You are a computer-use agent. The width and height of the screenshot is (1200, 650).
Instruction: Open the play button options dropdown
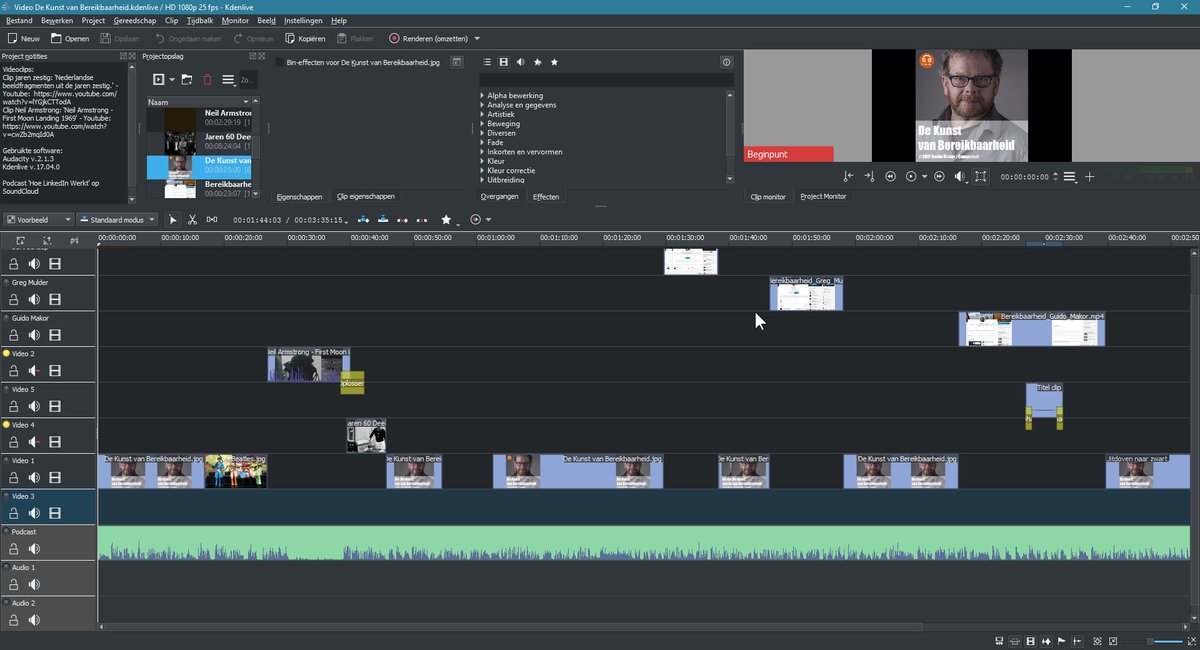click(x=925, y=176)
